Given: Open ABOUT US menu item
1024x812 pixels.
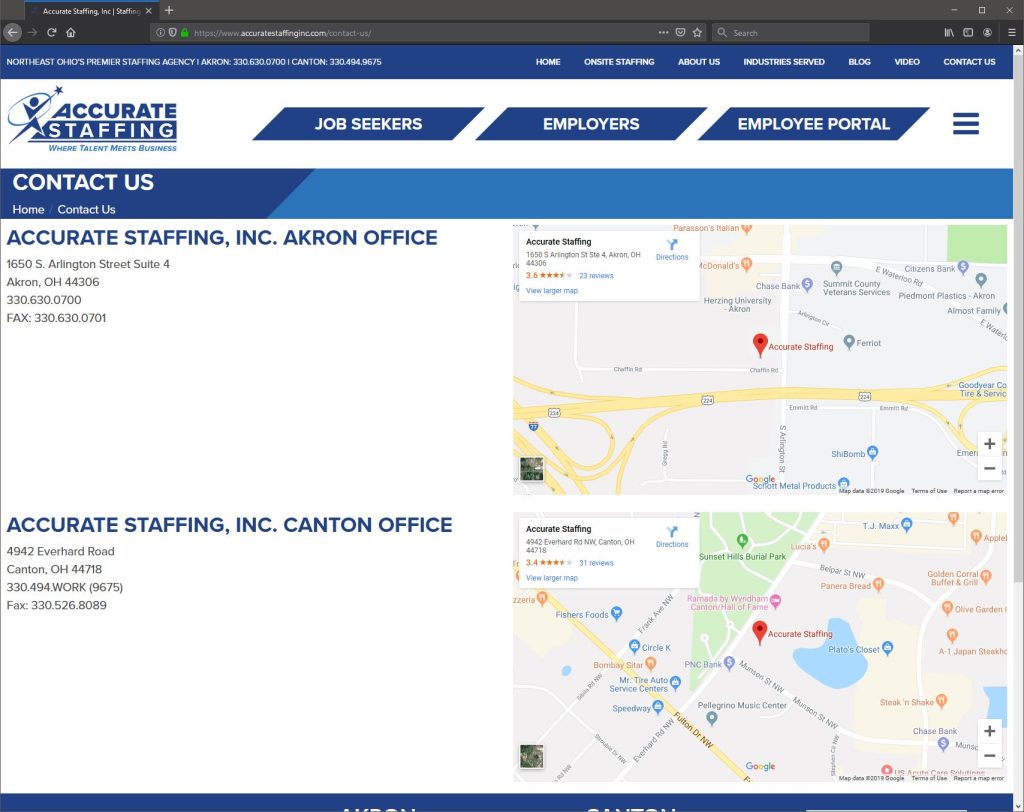Looking at the screenshot, I should 699,62.
